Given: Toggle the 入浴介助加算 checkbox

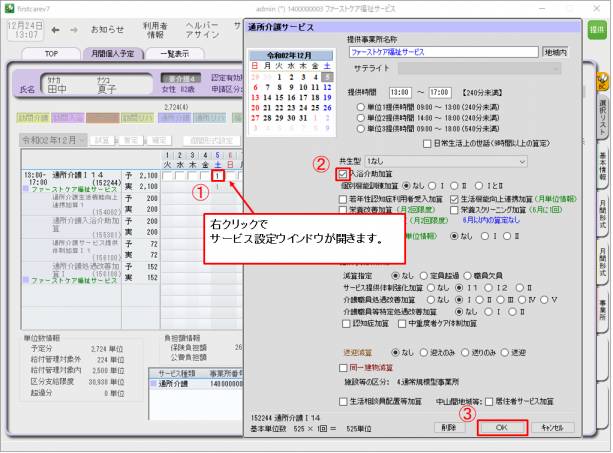Looking at the screenshot, I should pyautogui.click(x=342, y=173).
